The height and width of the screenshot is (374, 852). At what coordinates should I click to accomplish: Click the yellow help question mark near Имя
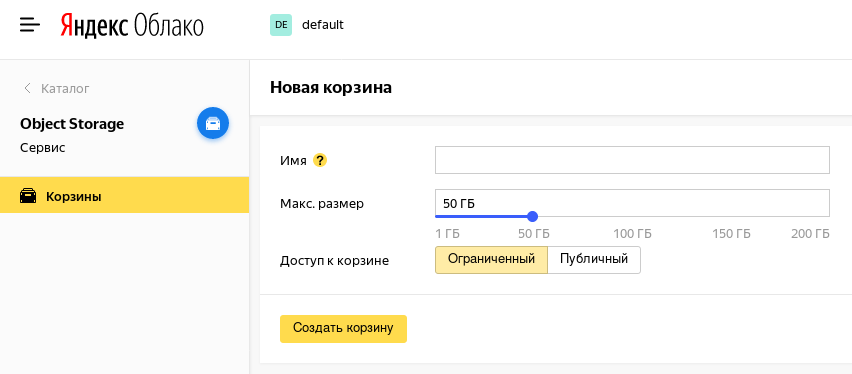point(320,160)
